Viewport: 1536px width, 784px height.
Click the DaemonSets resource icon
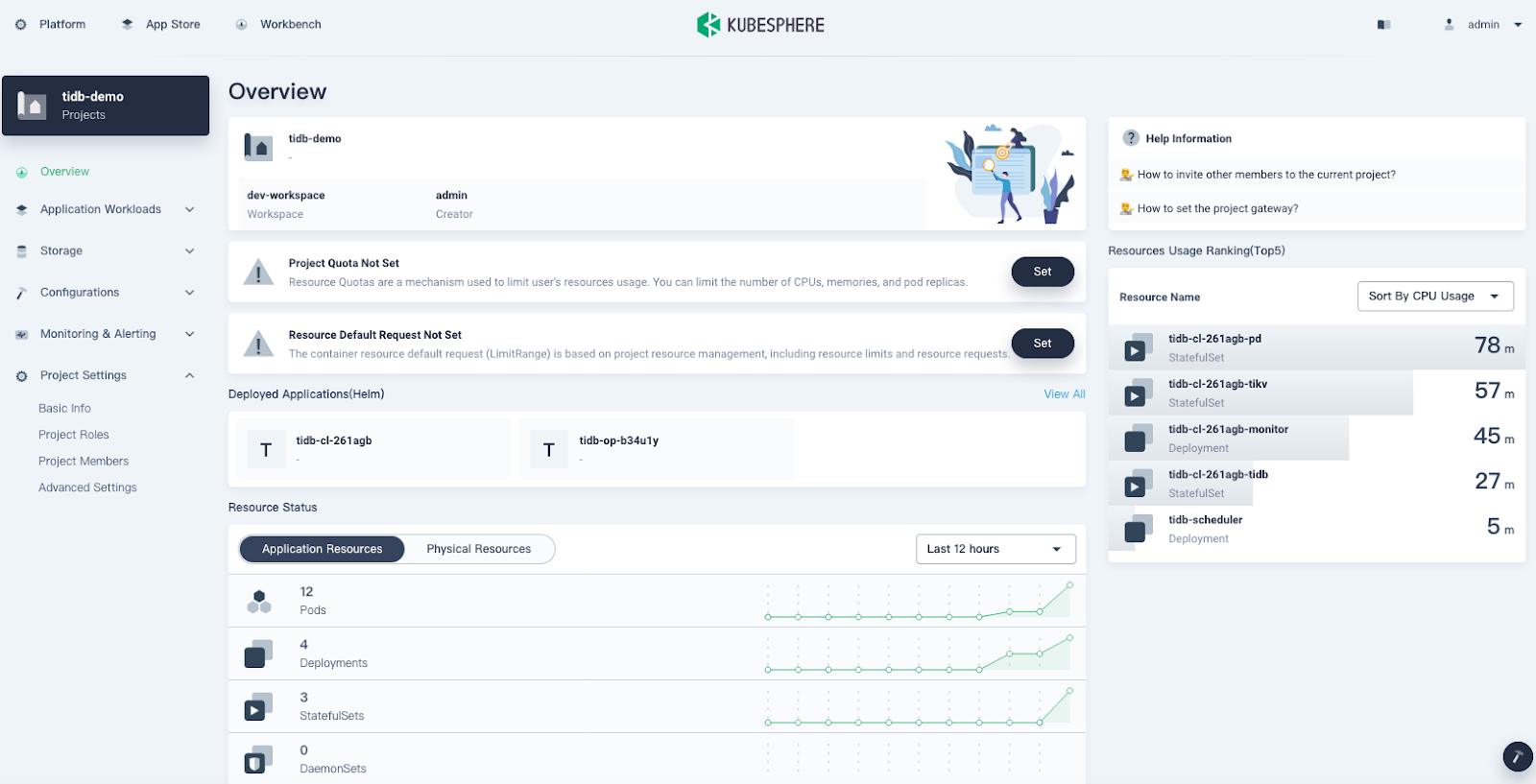[x=257, y=759]
